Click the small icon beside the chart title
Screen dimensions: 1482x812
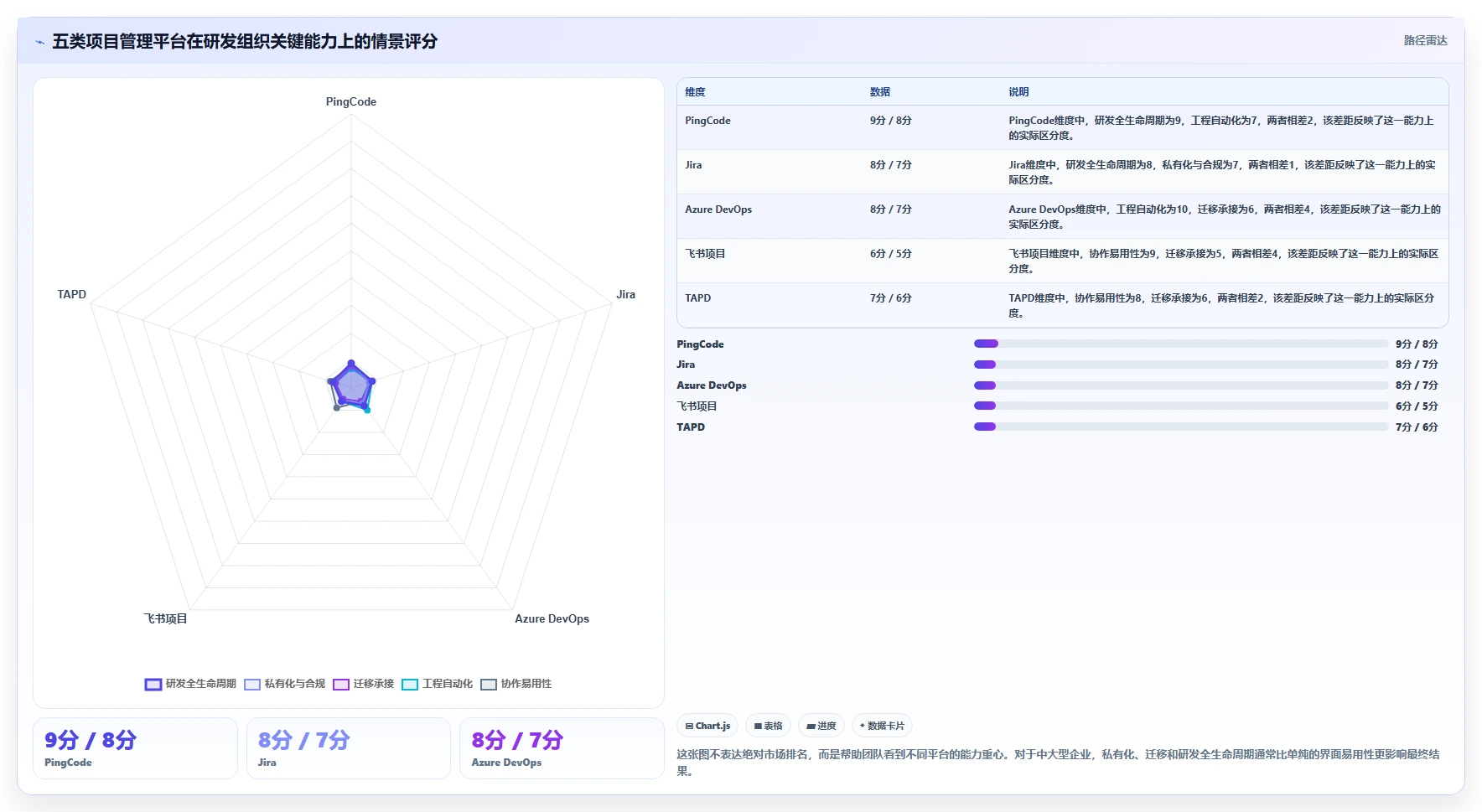39,42
